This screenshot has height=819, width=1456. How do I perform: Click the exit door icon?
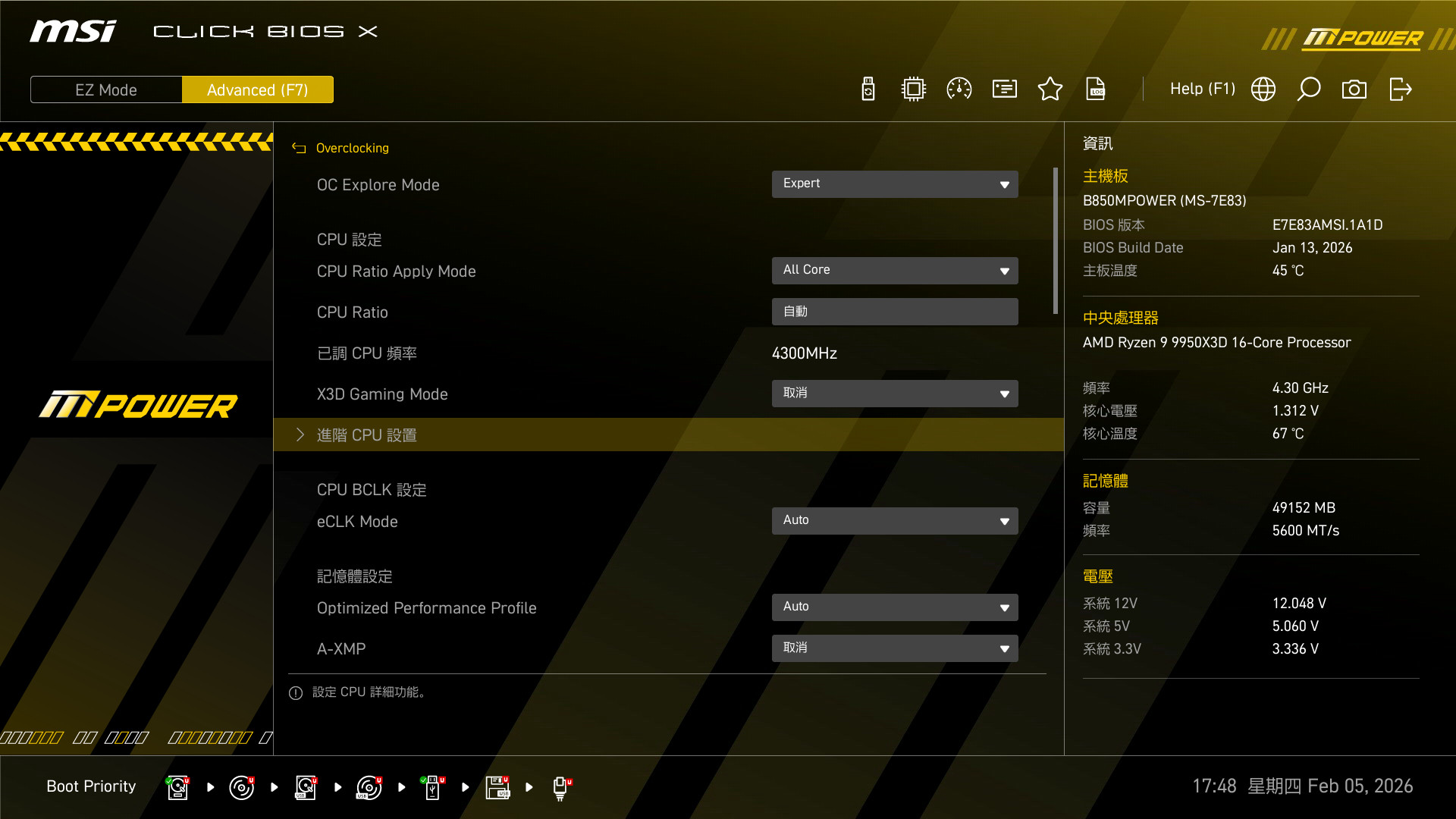pyautogui.click(x=1400, y=89)
